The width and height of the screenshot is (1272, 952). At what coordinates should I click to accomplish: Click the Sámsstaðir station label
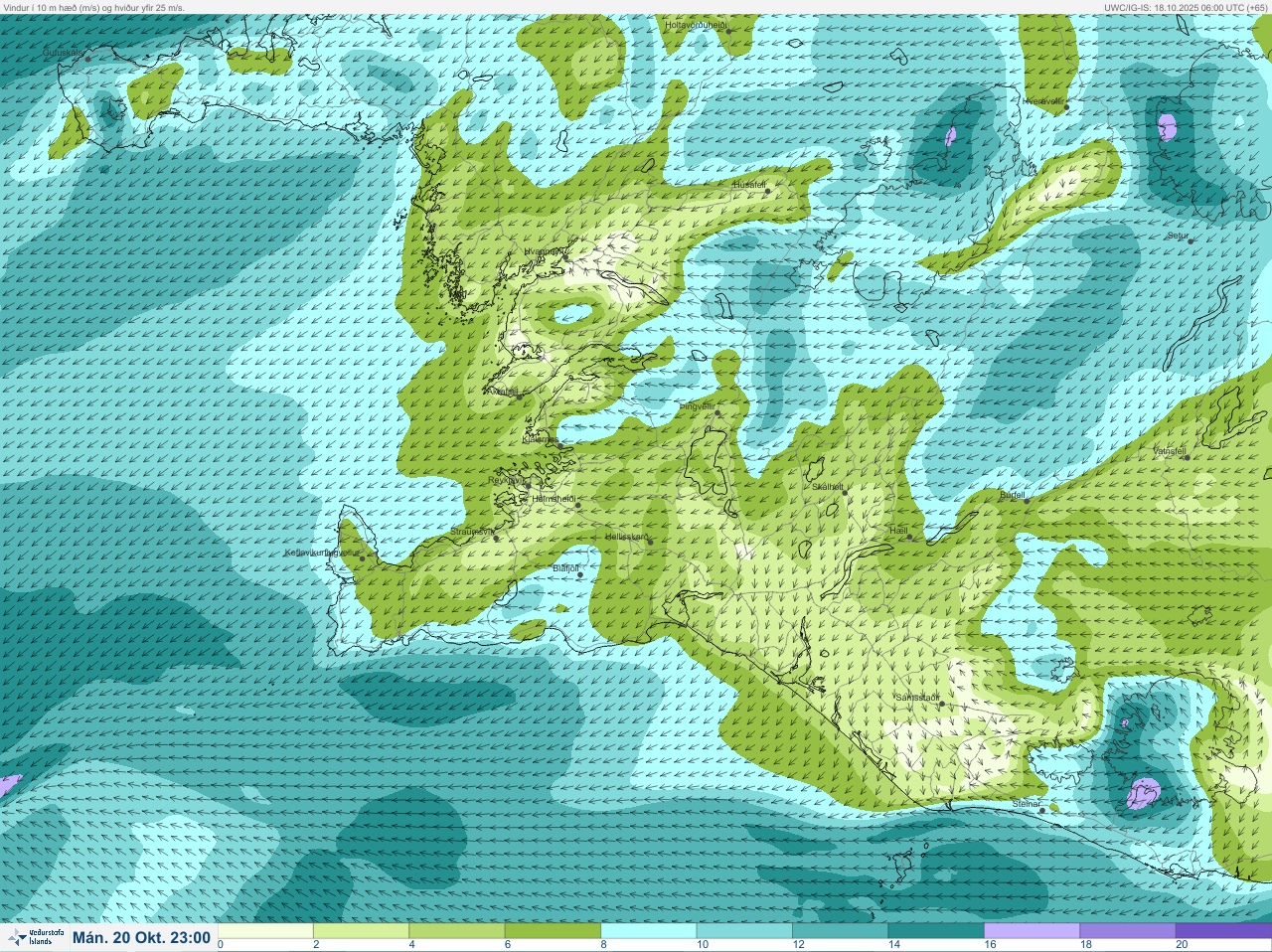coord(917,698)
